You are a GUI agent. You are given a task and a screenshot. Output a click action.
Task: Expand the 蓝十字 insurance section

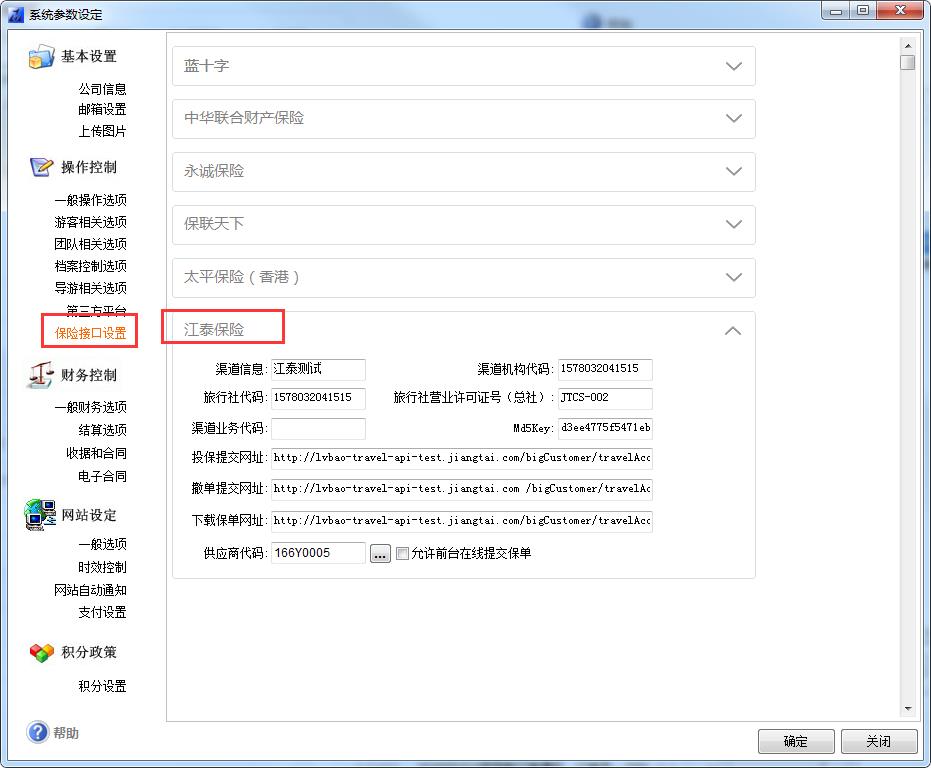pos(733,66)
